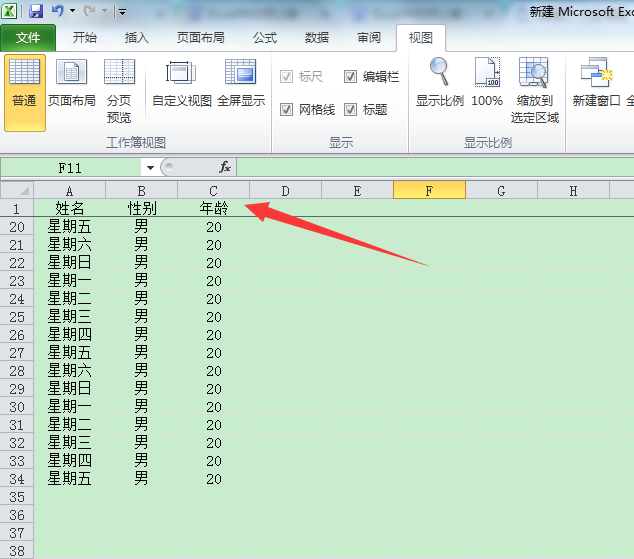Select the 视图 ribbon tab
The width and height of the screenshot is (634, 559).
pyautogui.click(x=421, y=38)
